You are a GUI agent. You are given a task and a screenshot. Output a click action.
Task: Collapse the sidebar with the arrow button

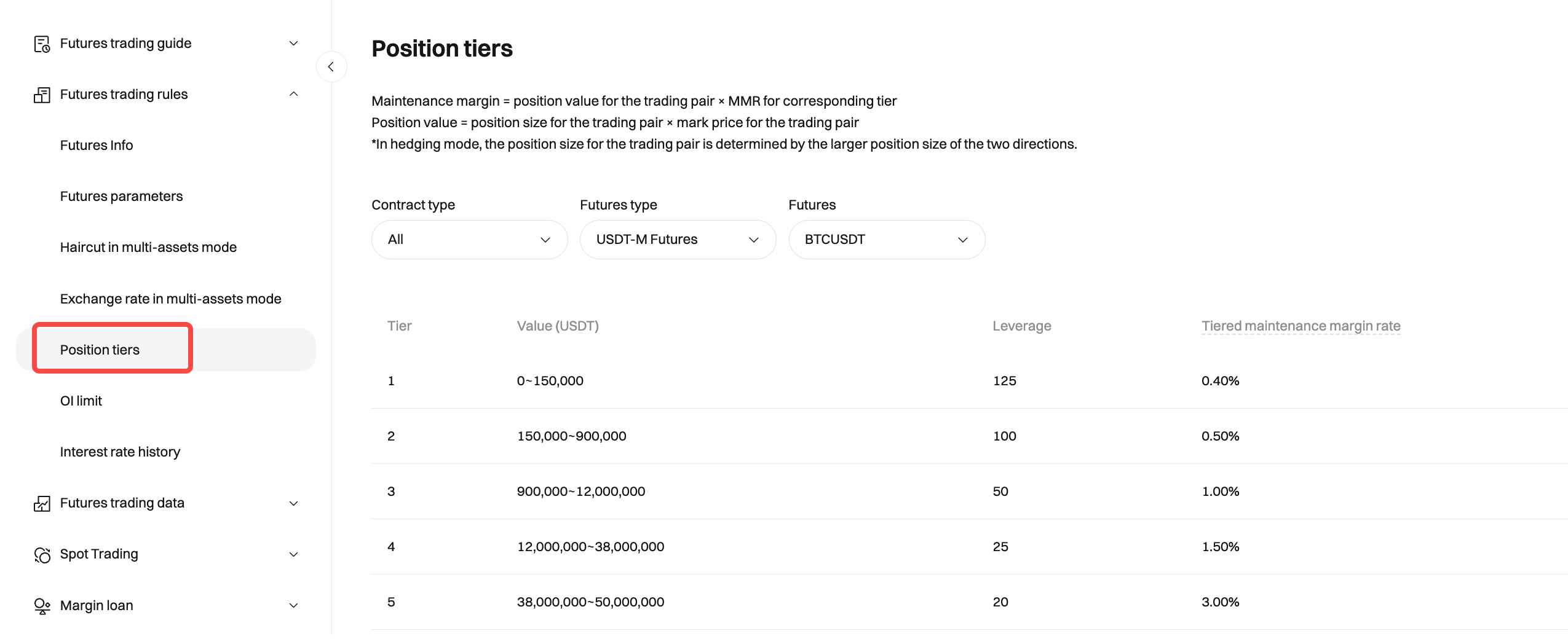point(331,66)
